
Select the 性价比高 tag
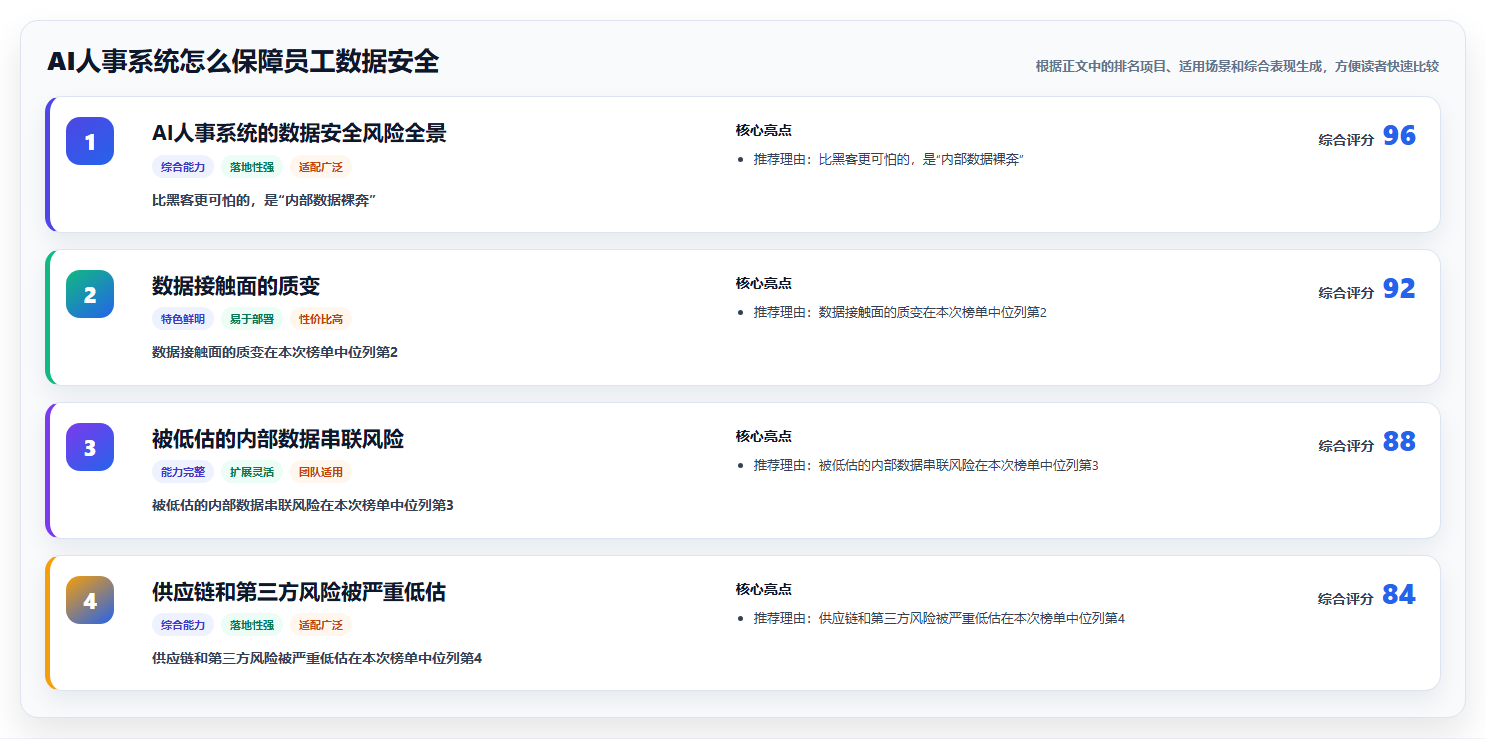(x=321, y=320)
